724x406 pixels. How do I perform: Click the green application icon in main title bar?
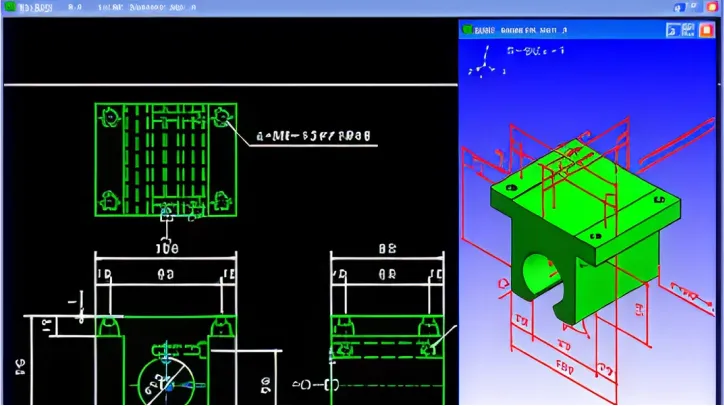click(10, 8)
